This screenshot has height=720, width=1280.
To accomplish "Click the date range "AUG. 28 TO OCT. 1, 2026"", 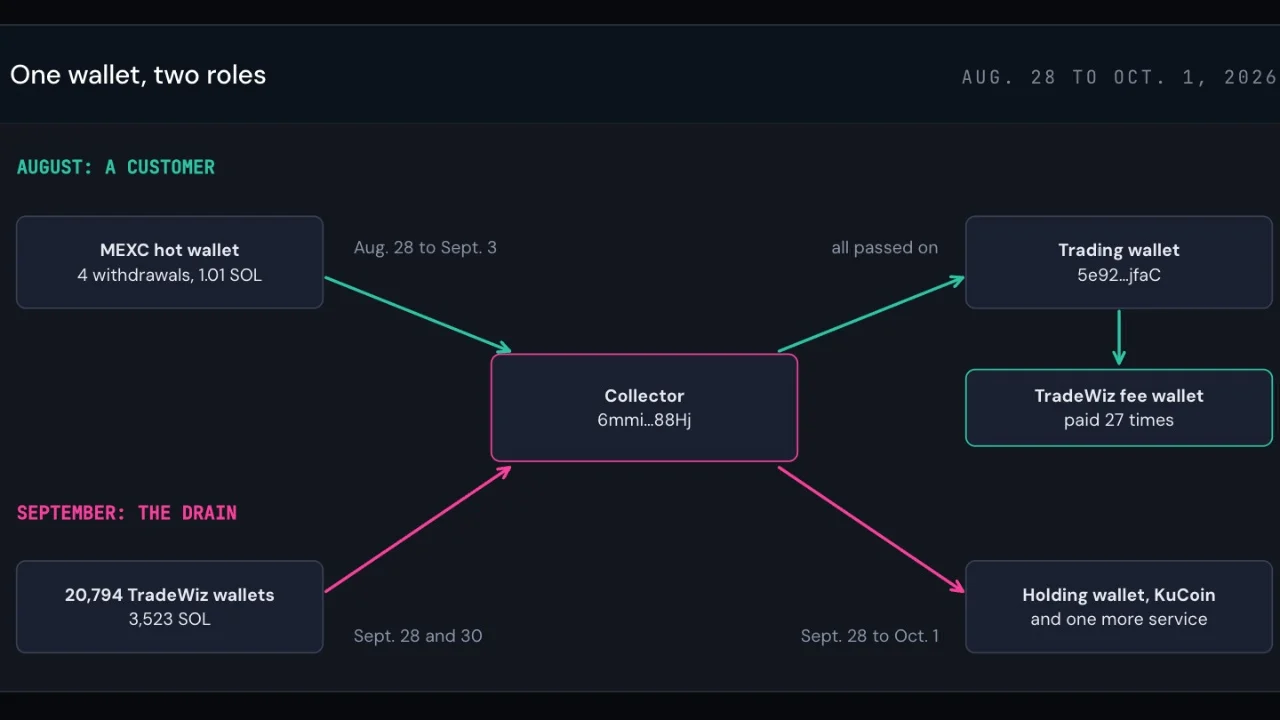I will [x=1119, y=77].
